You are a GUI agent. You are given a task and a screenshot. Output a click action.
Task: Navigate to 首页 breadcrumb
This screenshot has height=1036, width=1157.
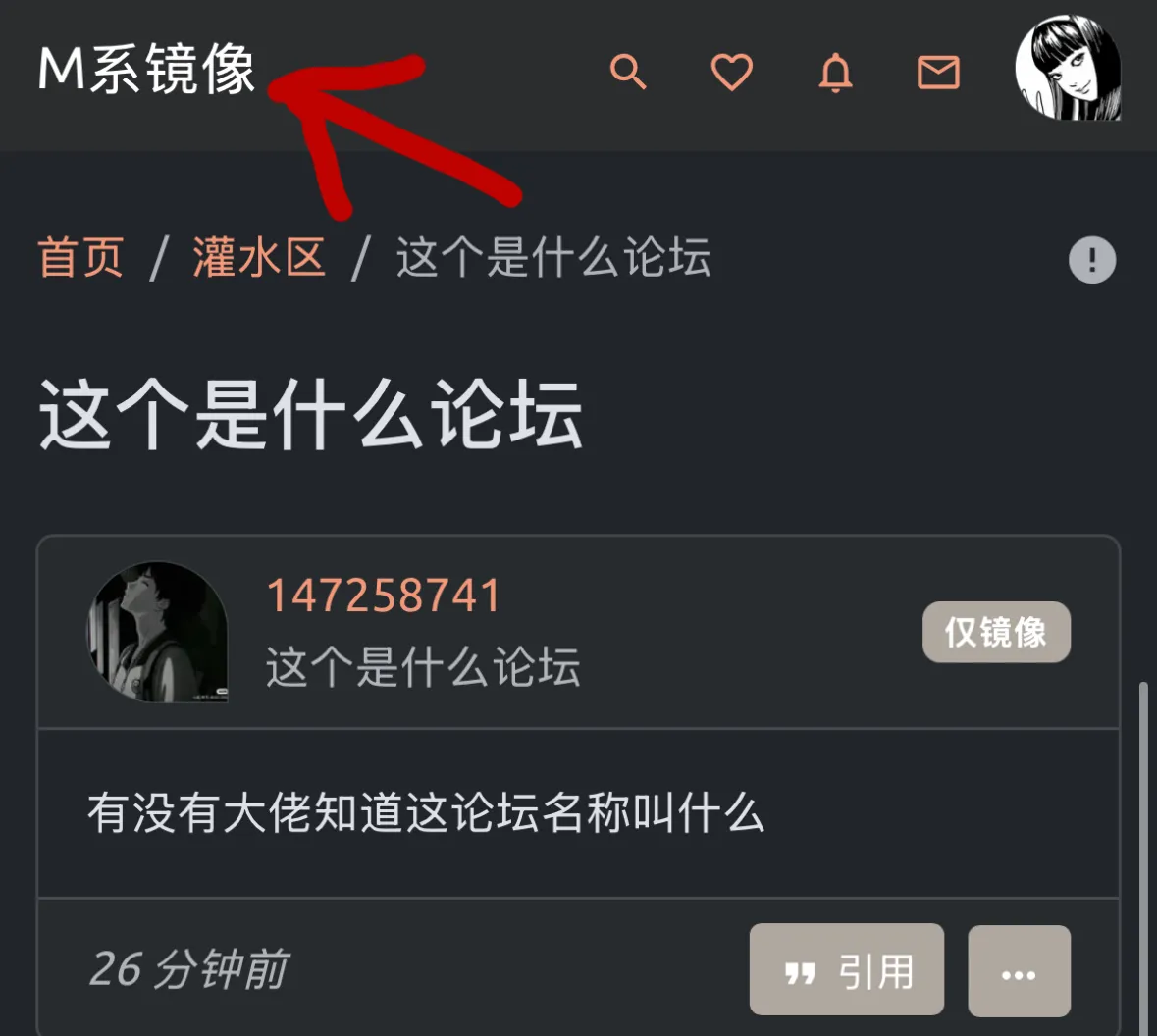pos(80,257)
